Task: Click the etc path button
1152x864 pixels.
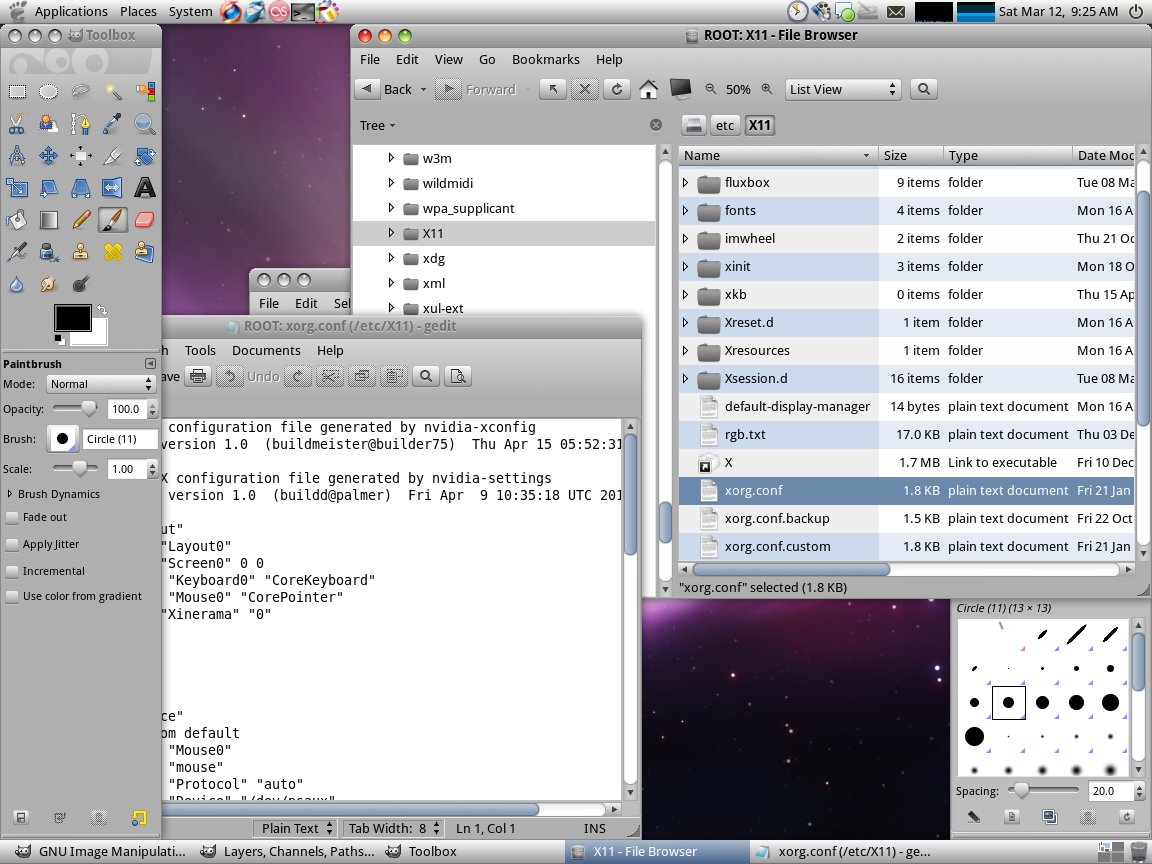Action: [x=724, y=126]
